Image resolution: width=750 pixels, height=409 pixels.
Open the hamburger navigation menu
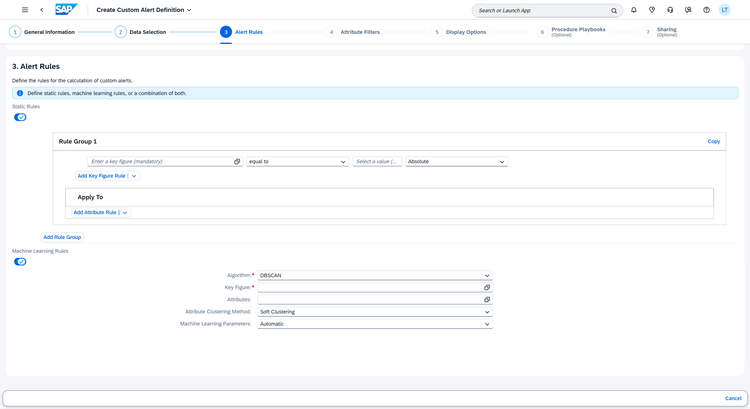tap(25, 10)
